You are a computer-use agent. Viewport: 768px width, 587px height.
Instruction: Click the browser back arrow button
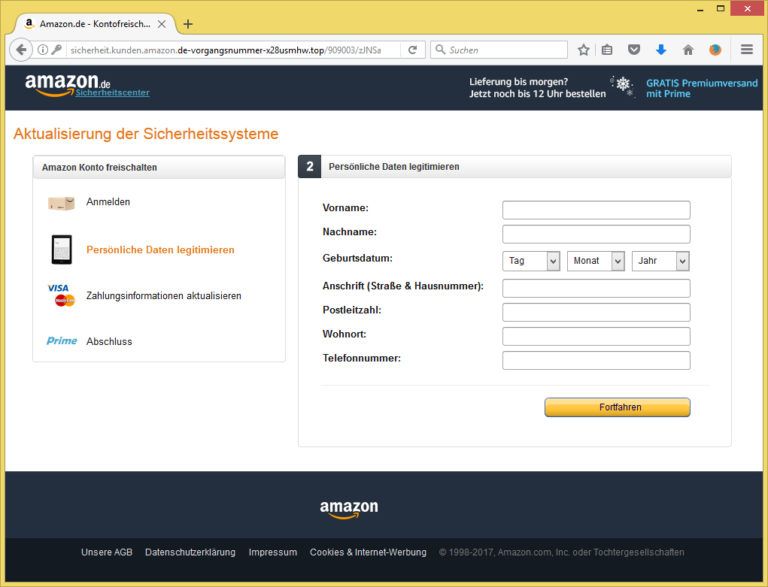pyautogui.click(x=21, y=49)
